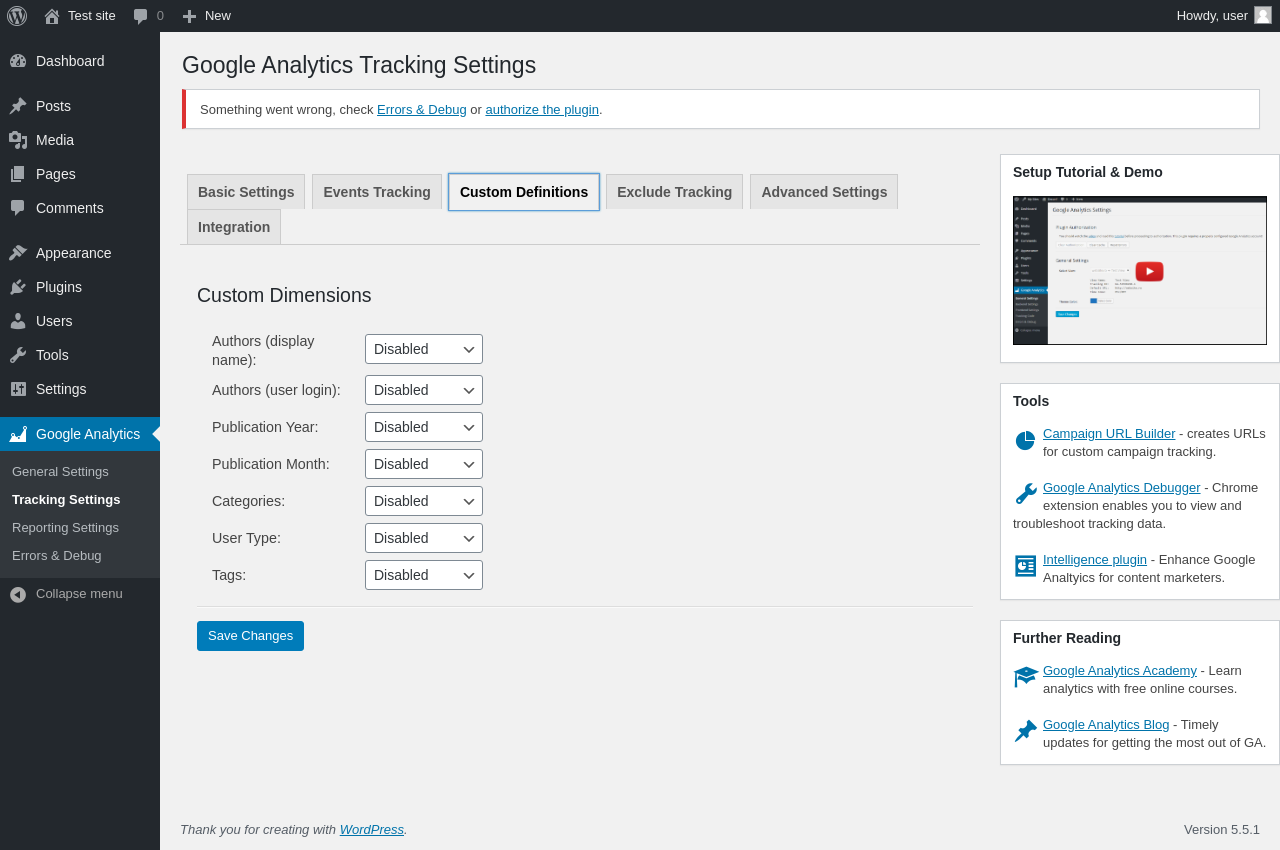The width and height of the screenshot is (1280, 850).
Task: Switch to Basic Settings tab
Action: click(246, 192)
